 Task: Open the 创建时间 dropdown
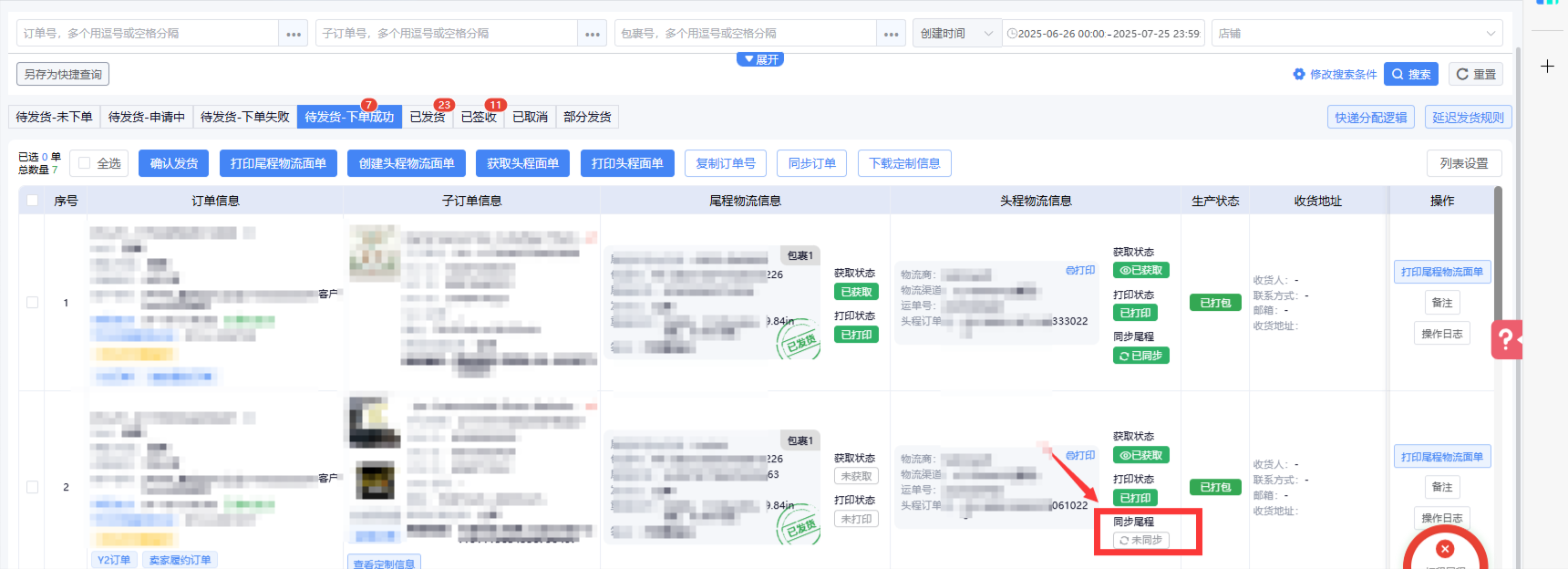pyautogui.click(x=956, y=34)
